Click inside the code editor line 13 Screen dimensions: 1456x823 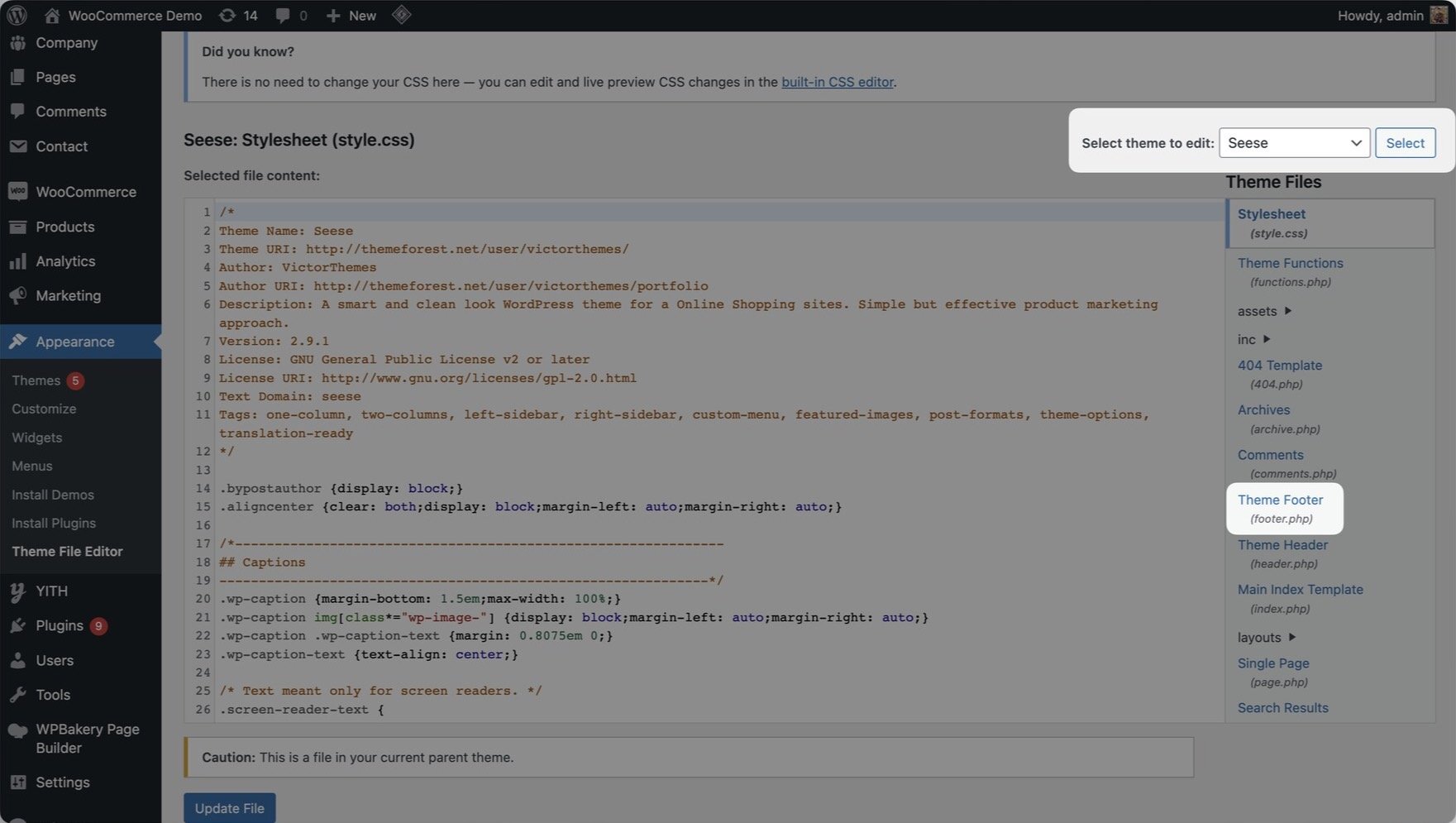tap(719, 470)
